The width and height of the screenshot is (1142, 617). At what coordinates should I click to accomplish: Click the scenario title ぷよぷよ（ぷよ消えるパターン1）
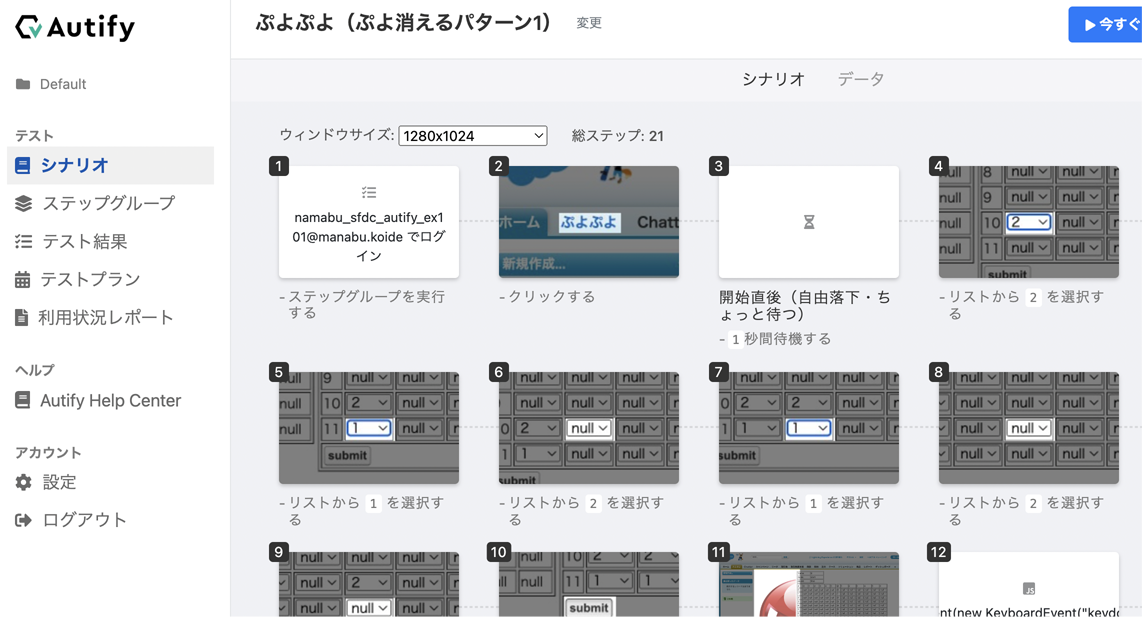pos(403,23)
